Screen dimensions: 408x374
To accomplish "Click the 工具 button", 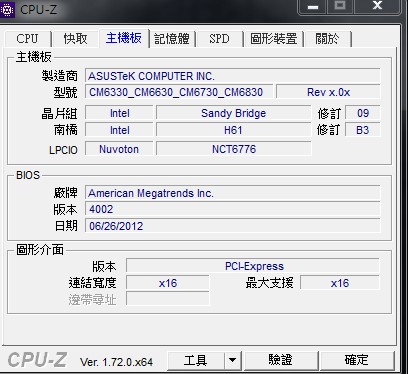I will click(x=196, y=360).
